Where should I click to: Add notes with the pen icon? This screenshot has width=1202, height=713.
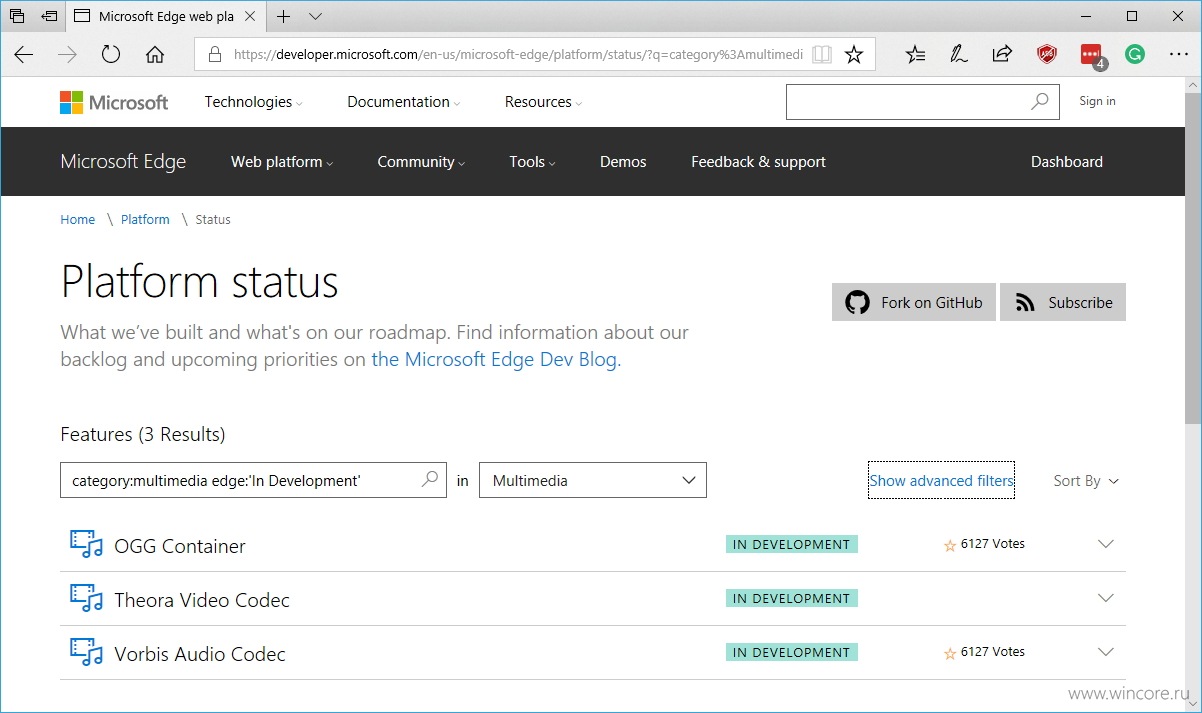(x=959, y=55)
